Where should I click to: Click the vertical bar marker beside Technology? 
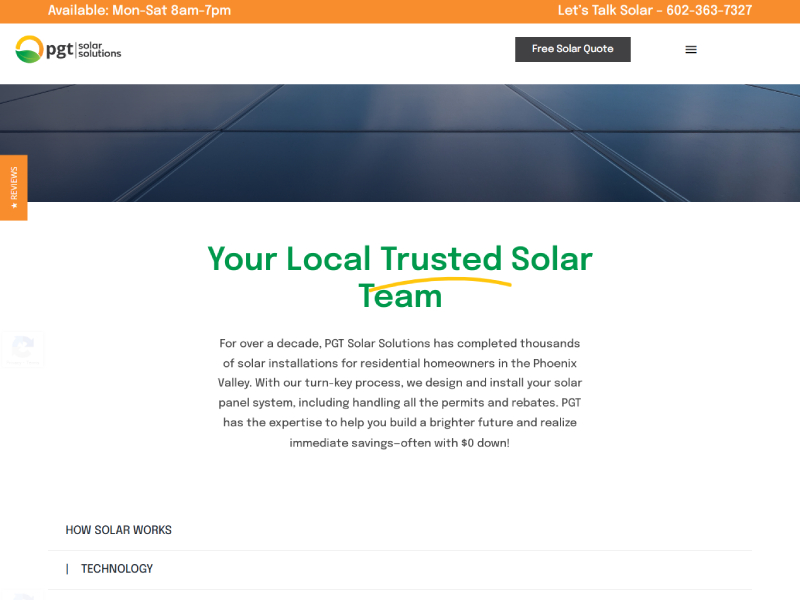[x=67, y=569]
